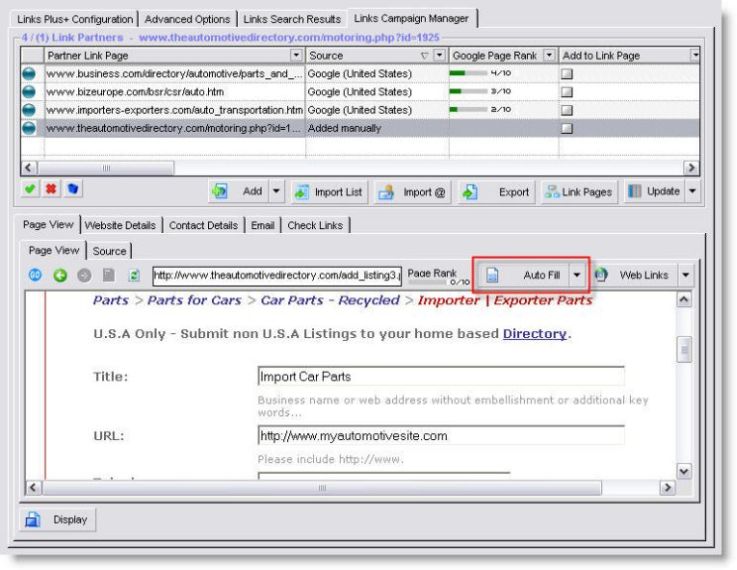Switch to the inner Source tab

click(109, 251)
